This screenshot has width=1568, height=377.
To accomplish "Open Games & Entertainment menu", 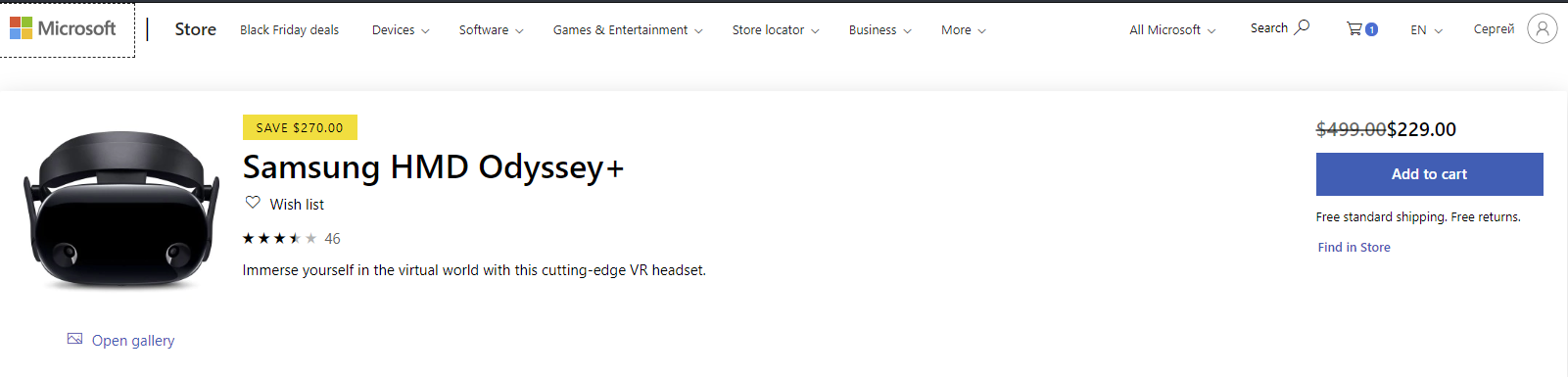I will (x=628, y=30).
